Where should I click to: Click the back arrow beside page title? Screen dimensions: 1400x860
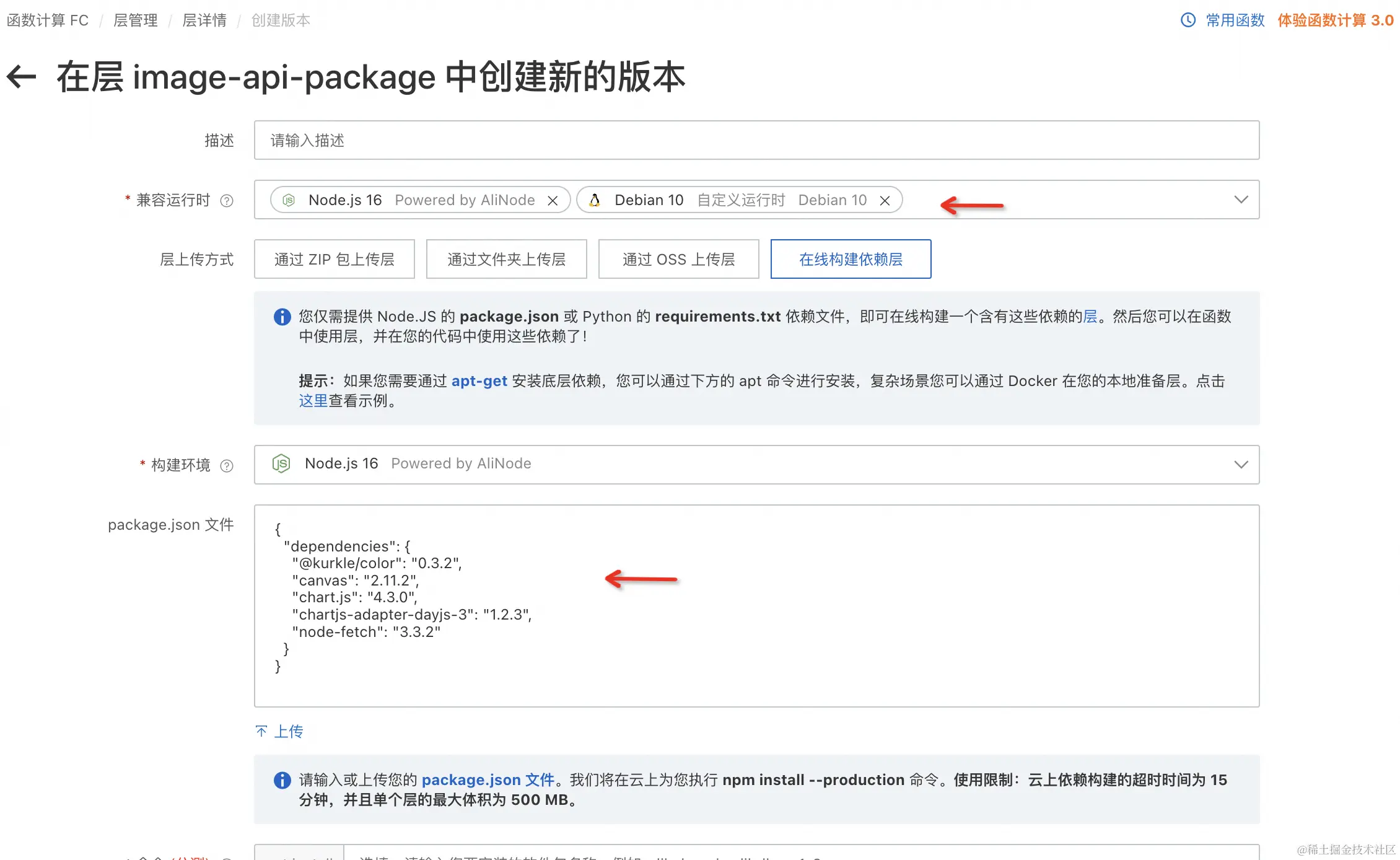[x=22, y=77]
